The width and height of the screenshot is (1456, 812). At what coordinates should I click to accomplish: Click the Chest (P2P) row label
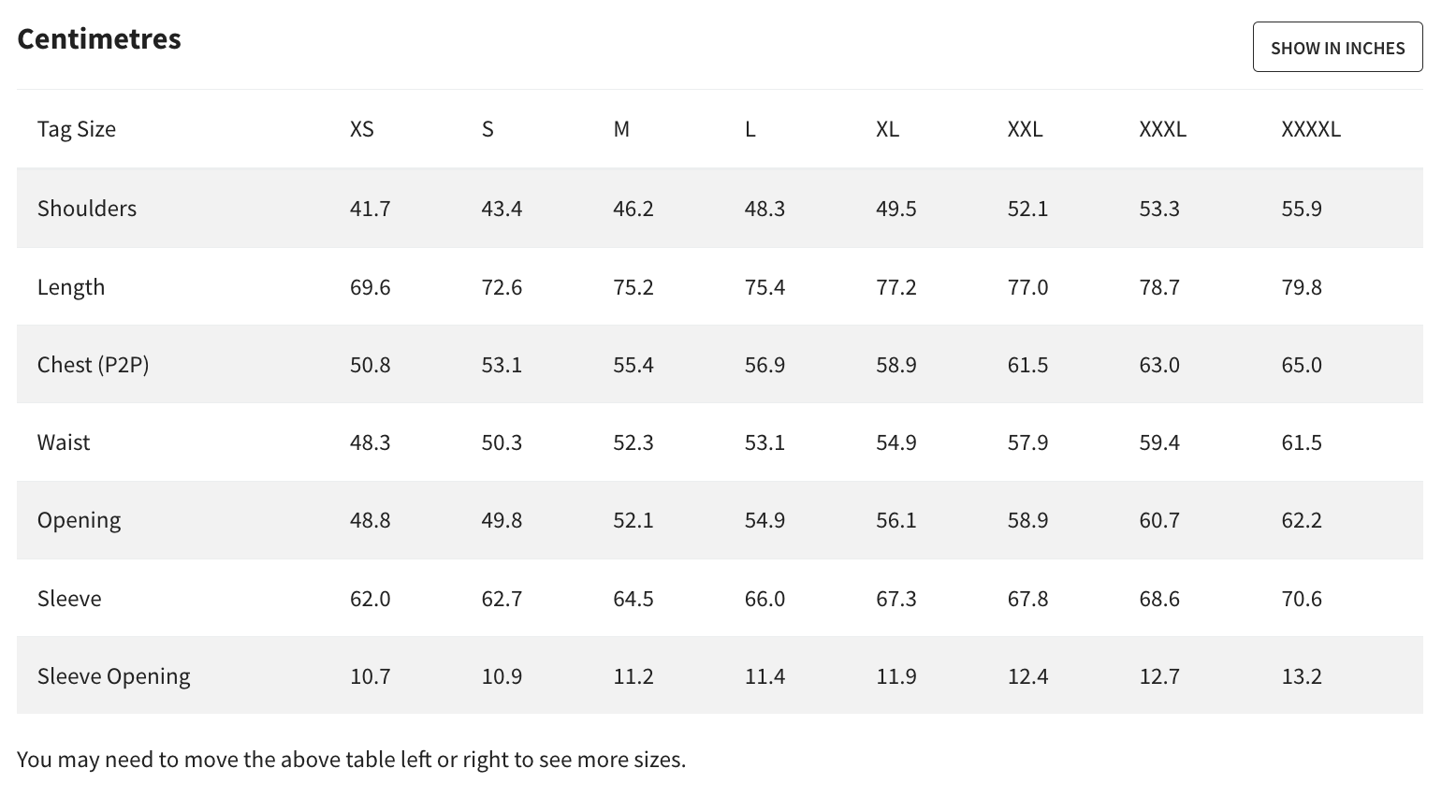(x=94, y=365)
